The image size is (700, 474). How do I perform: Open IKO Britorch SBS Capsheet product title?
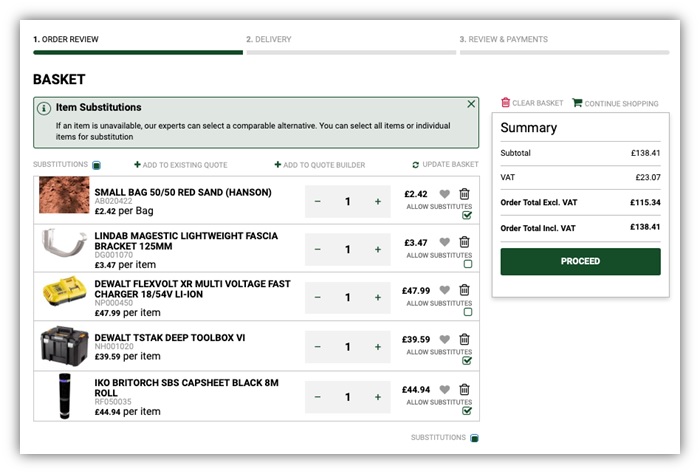187,388
